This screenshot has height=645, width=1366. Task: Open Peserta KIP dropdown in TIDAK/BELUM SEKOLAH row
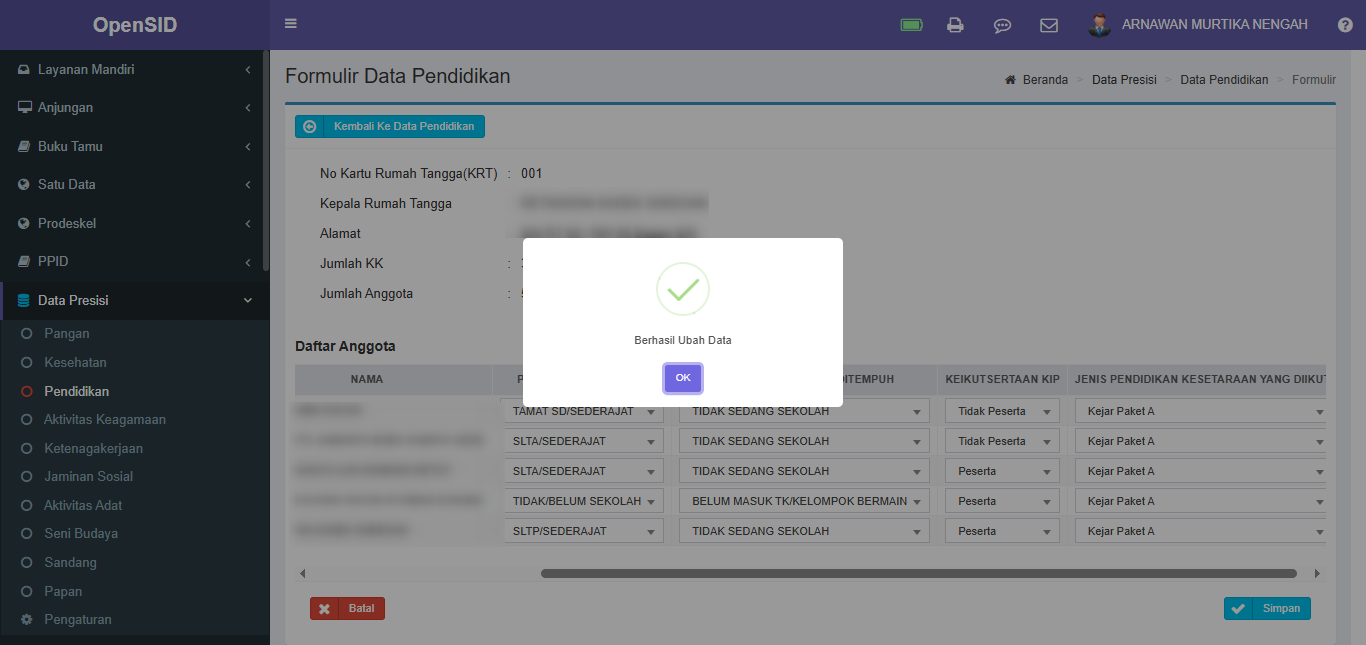pos(1002,501)
